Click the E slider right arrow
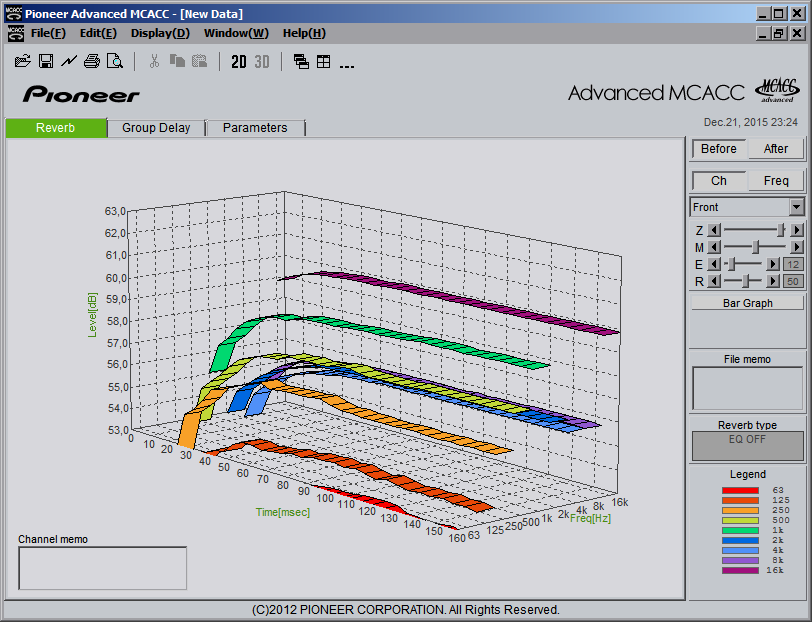The image size is (812, 622). 773,264
